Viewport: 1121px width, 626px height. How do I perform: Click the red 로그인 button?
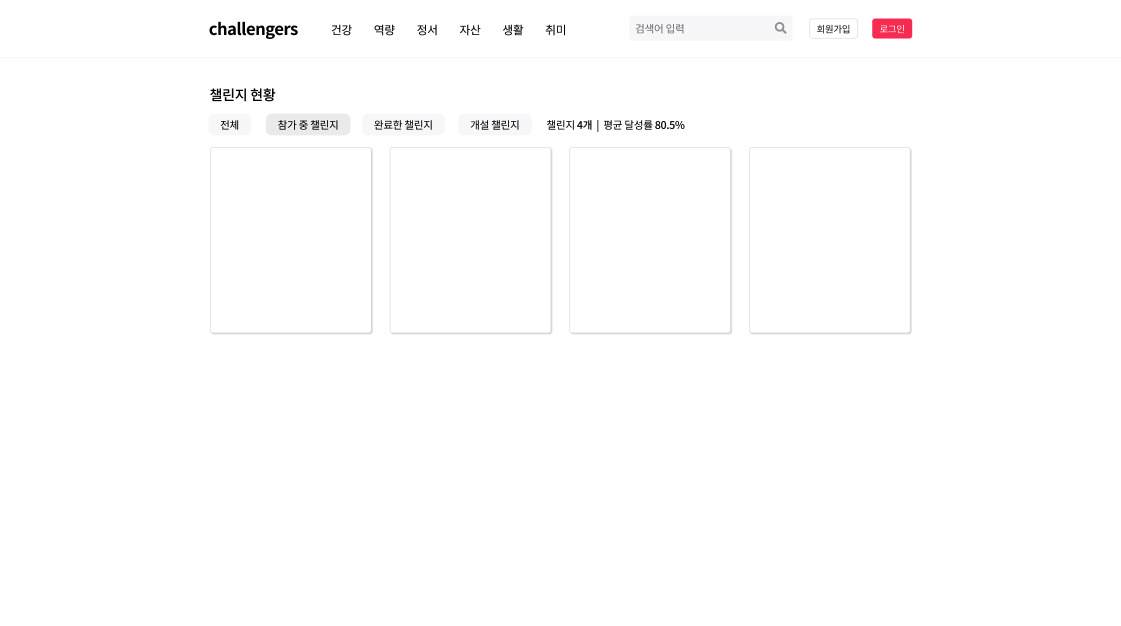tap(892, 29)
